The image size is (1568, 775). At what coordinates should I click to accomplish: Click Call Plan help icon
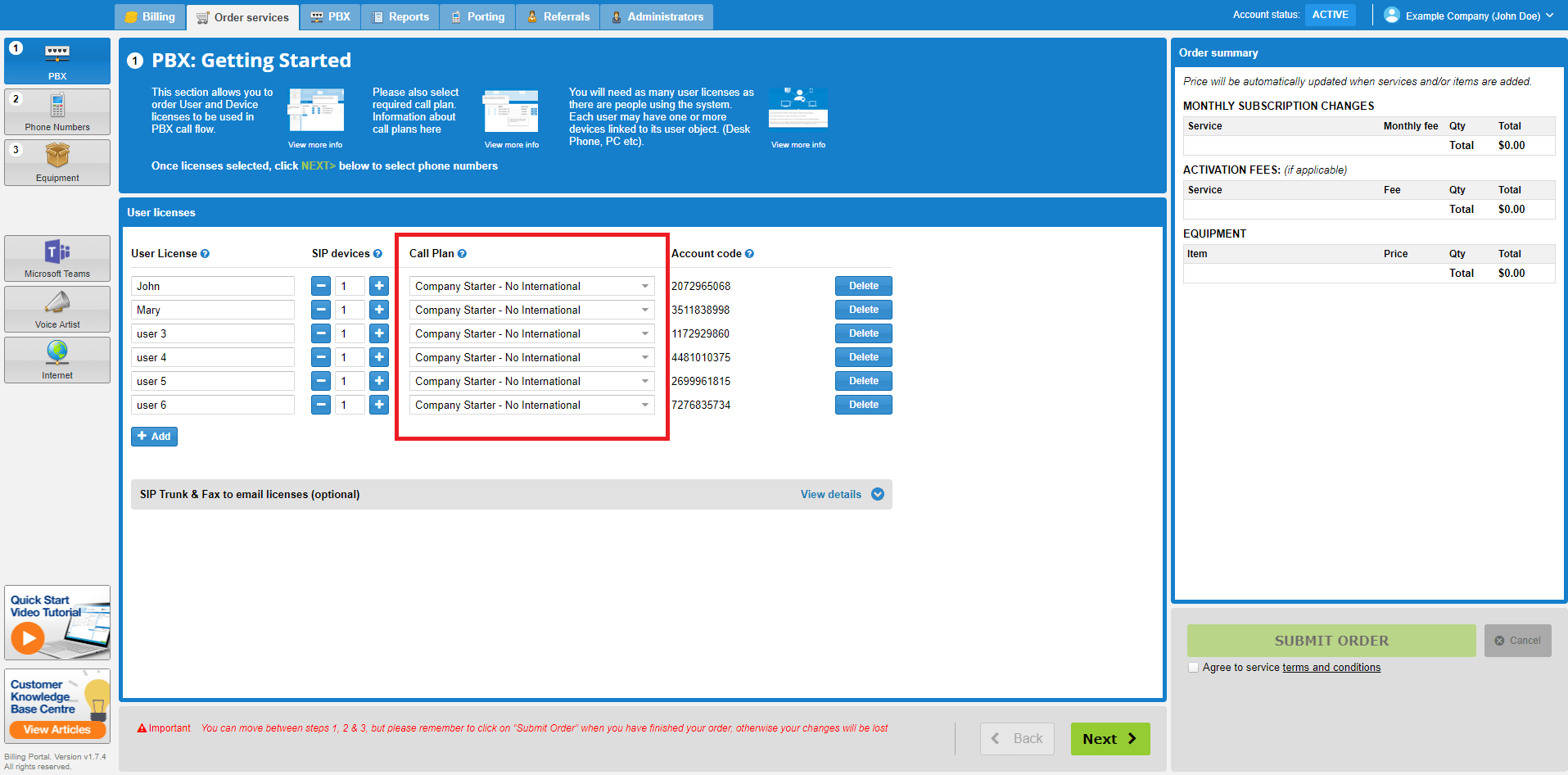click(462, 254)
